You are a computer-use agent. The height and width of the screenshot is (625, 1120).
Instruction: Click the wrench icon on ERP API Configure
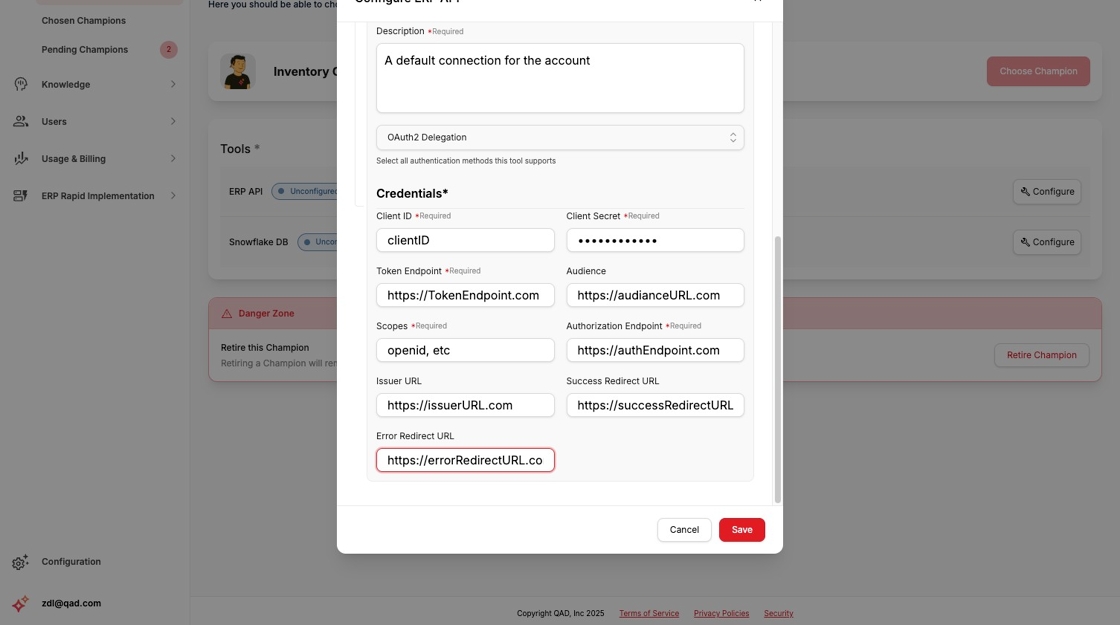click(x=1023, y=191)
